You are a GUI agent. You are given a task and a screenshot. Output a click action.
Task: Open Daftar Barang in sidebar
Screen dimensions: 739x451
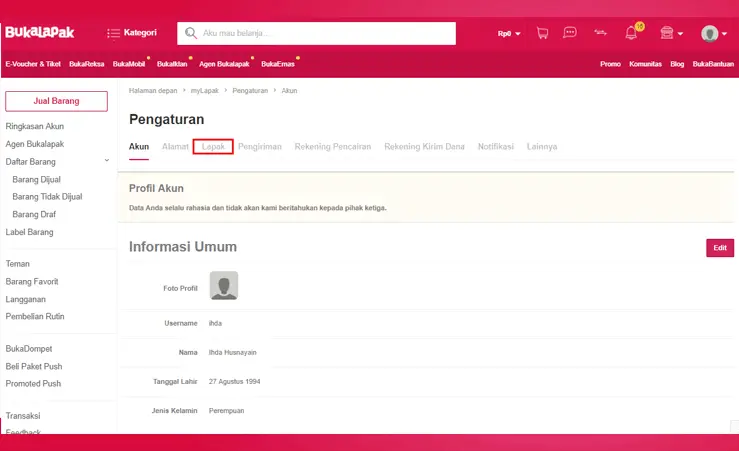(31, 162)
